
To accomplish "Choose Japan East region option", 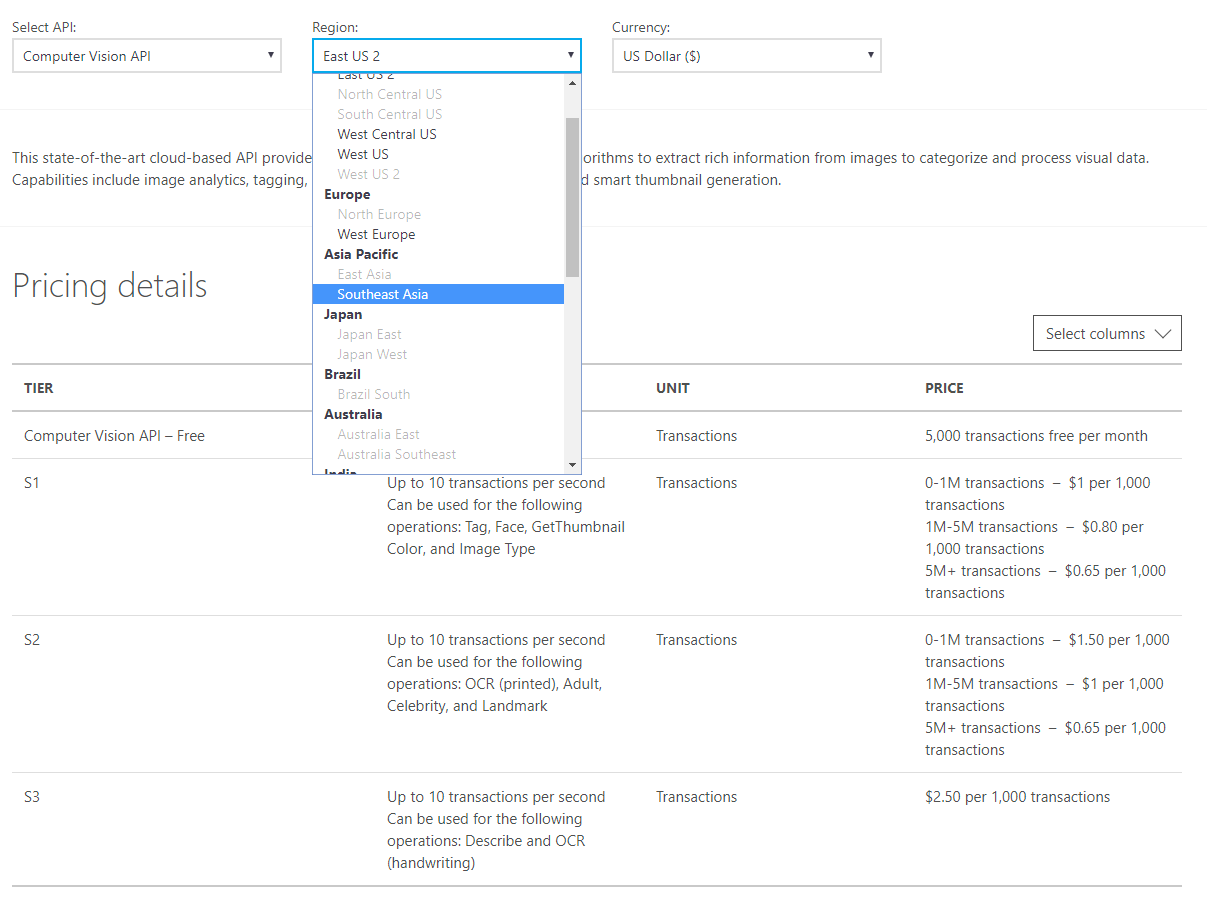I will click(369, 334).
